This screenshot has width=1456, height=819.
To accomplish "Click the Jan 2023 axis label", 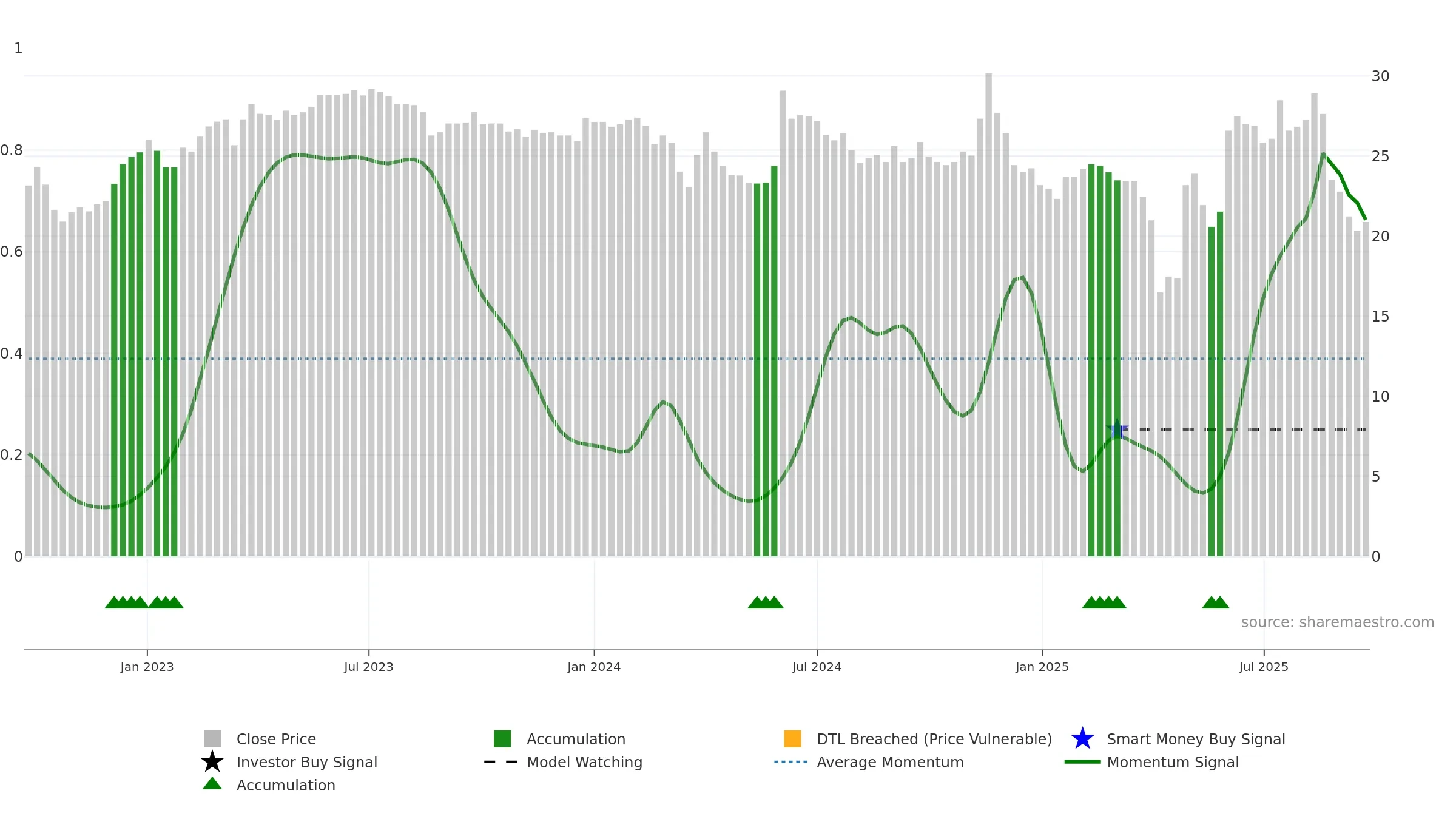I will tap(147, 667).
